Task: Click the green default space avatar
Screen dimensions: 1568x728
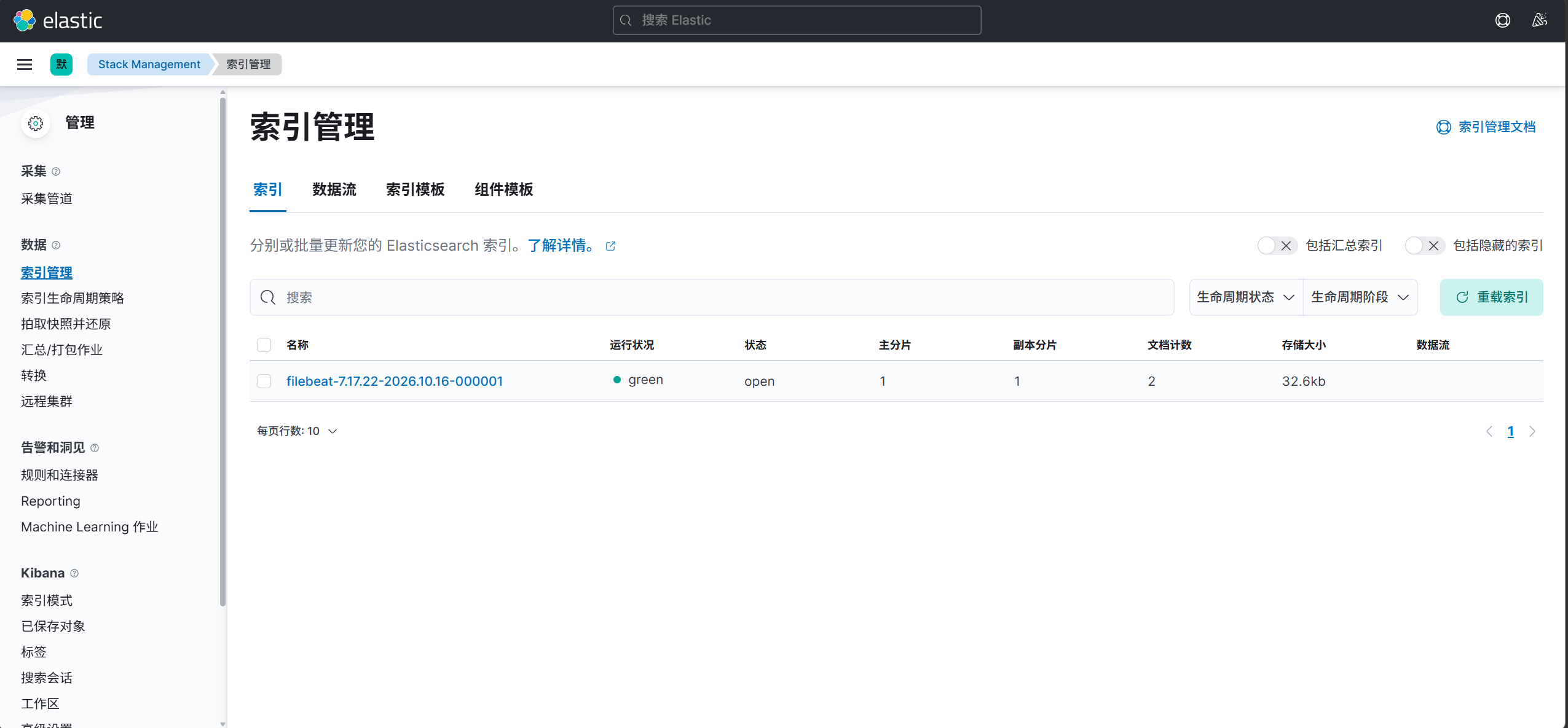Action: [61, 65]
